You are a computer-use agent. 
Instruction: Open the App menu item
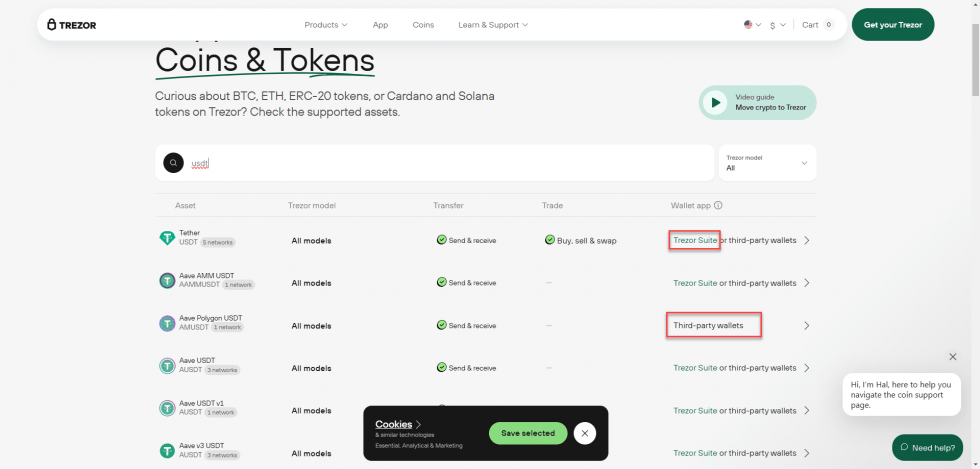[380, 24]
